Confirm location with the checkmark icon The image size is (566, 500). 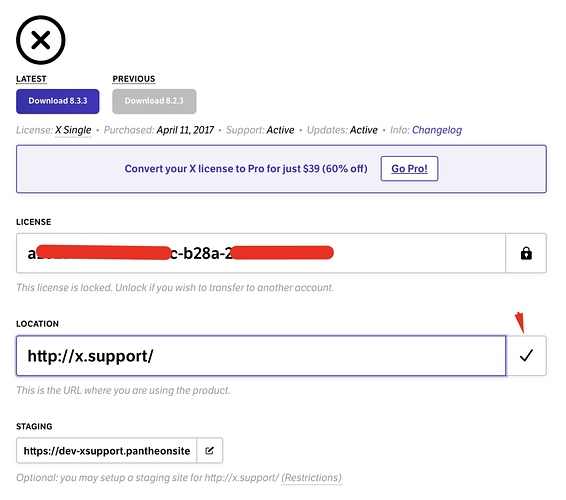[526, 356]
